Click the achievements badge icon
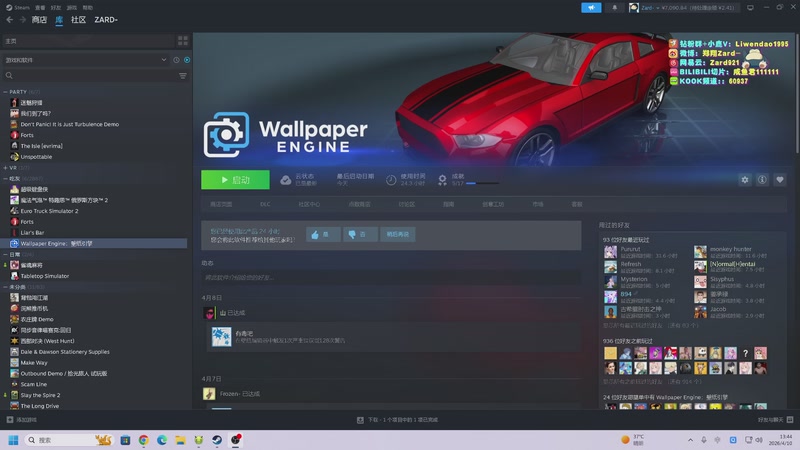This screenshot has height=450, width=800. tap(442, 180)
